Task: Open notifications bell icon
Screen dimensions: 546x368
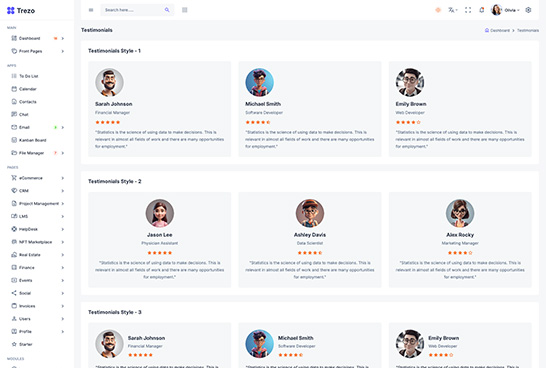Action: pyautogui.click(x=482, y=10)
